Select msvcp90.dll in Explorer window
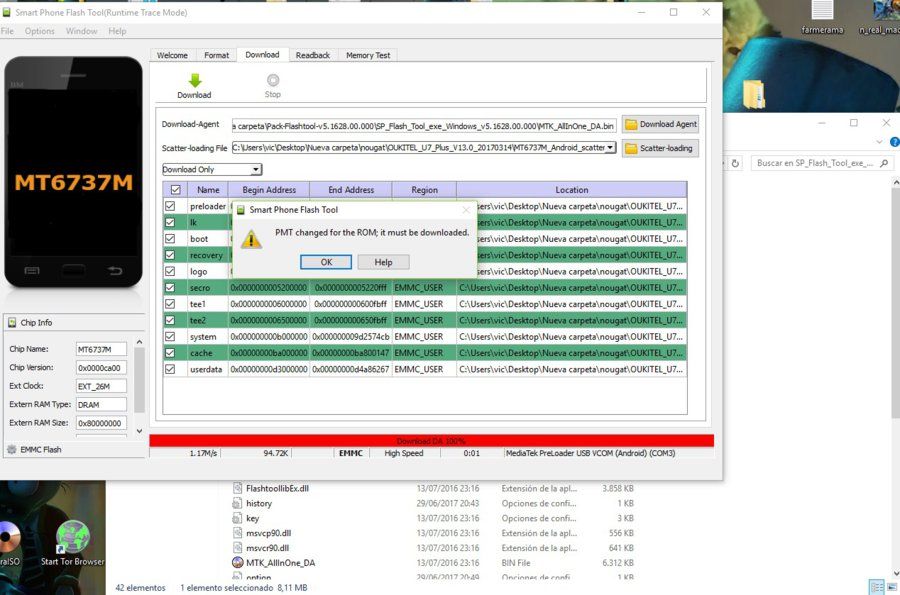The height and width of the screenshot is (595, 900). coord(269,533)
